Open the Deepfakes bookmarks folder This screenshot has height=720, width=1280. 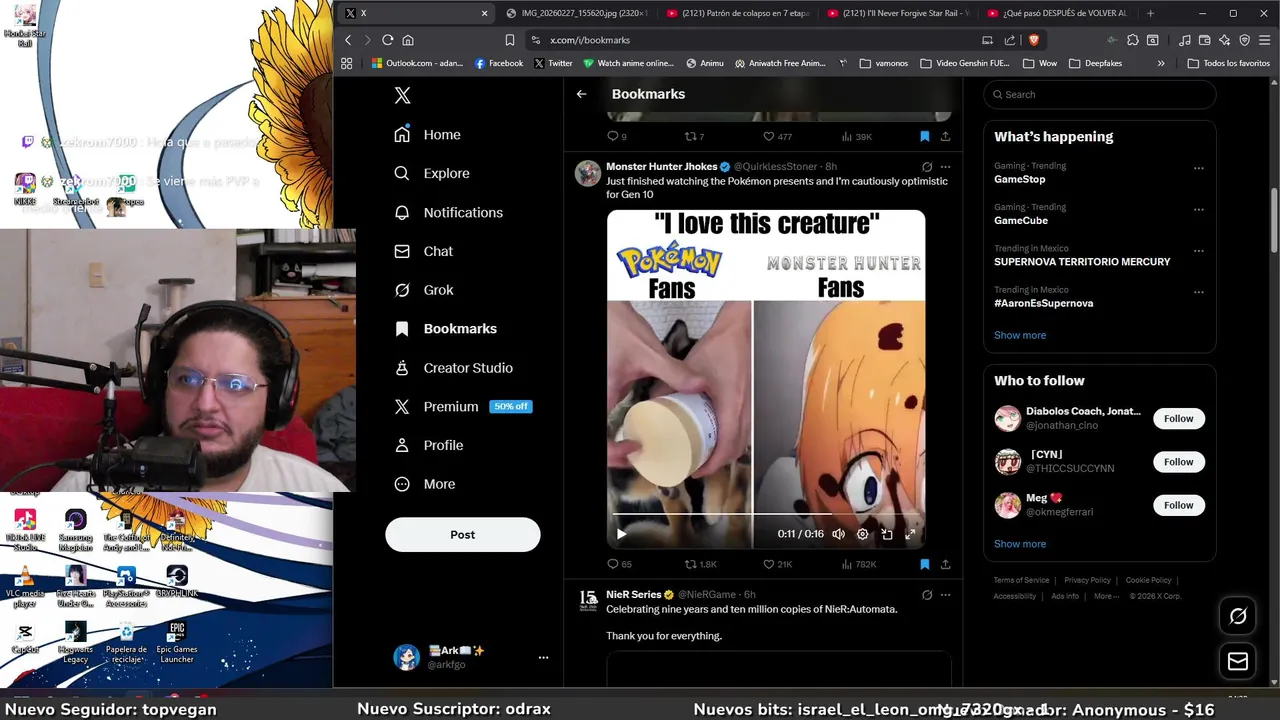pos(1095,63)
